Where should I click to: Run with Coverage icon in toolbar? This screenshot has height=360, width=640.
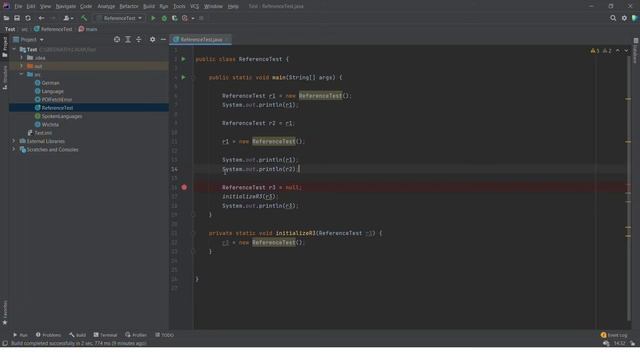tap(175, 18)
